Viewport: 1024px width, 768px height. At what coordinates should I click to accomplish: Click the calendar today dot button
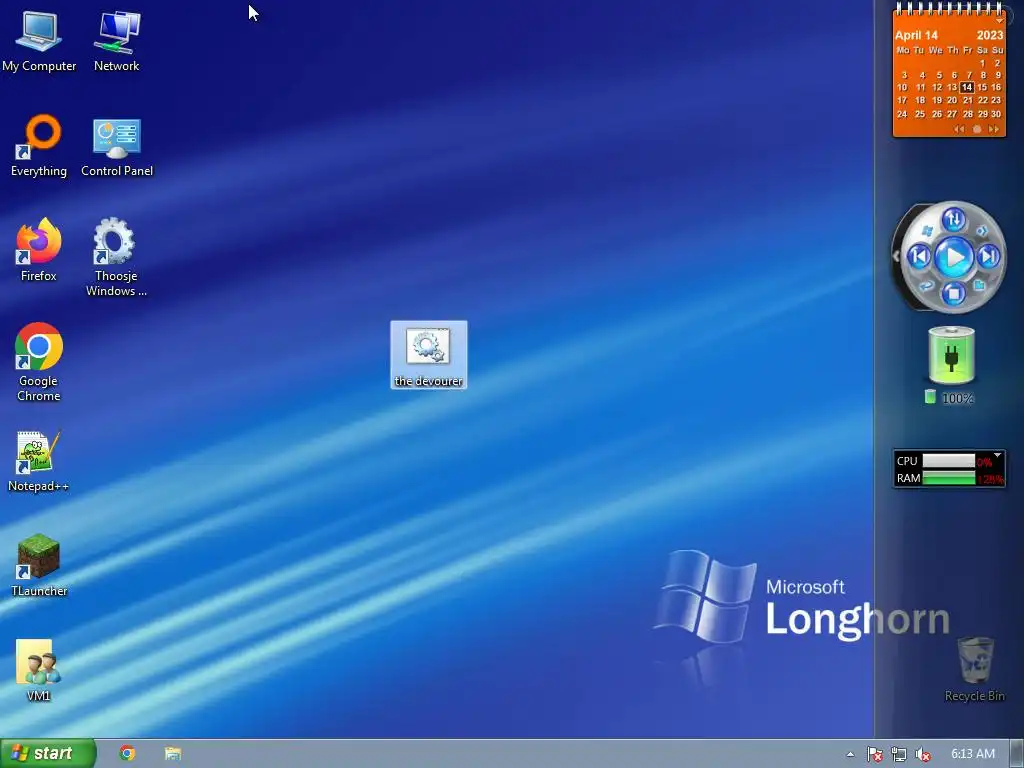[977, 129]
